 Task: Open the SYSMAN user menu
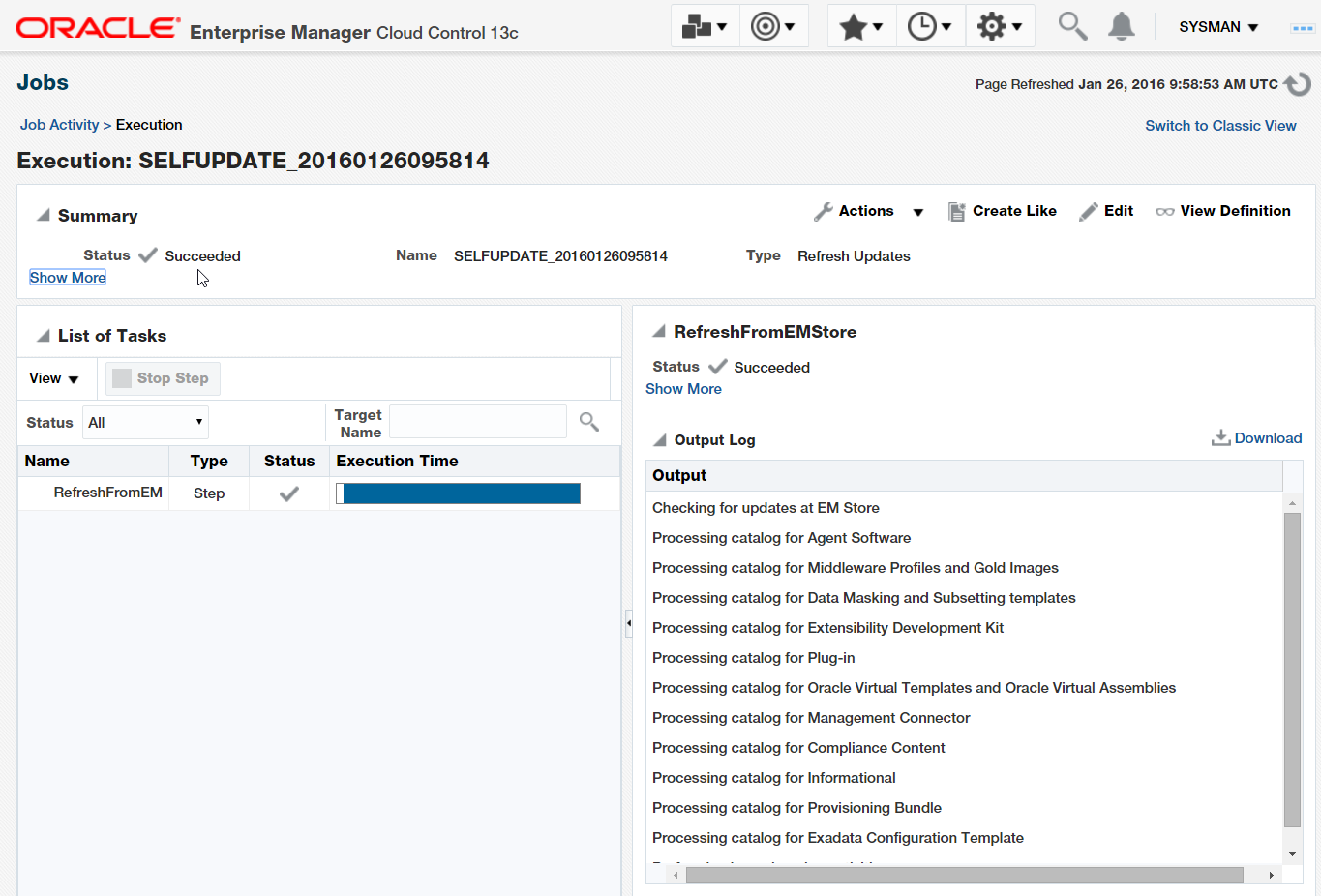[1218, 27]
